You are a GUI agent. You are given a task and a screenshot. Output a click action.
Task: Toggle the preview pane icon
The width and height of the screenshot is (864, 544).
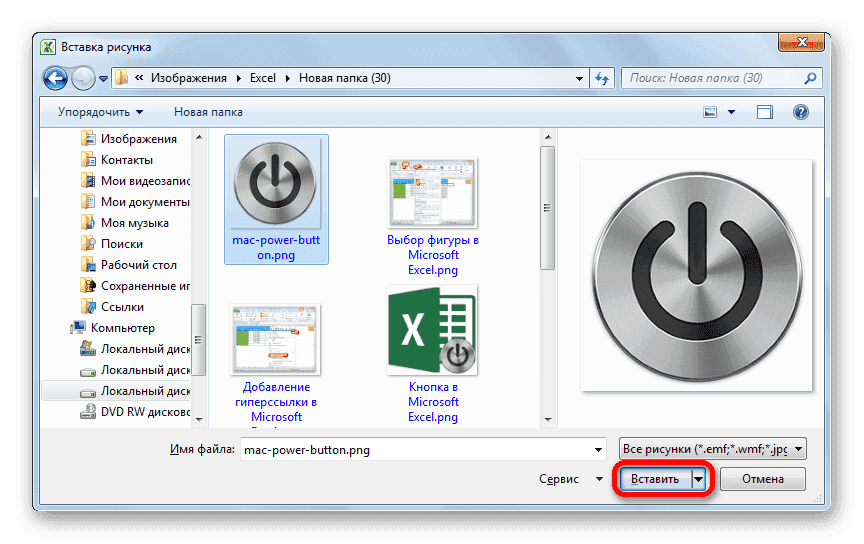coord(764,112)
